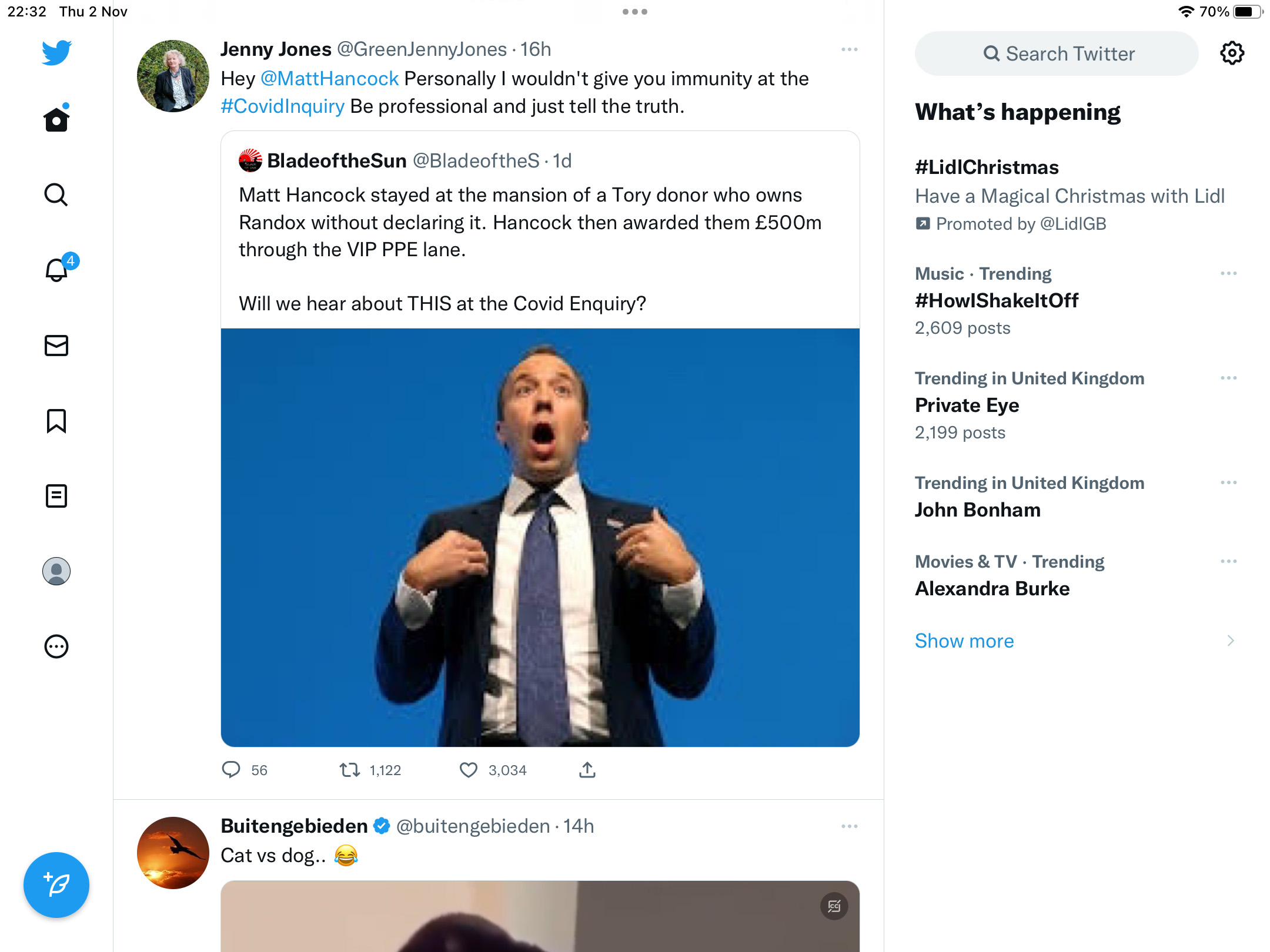
Task: Open options for #HowIShakeItOff trend
Action: 1229,273
